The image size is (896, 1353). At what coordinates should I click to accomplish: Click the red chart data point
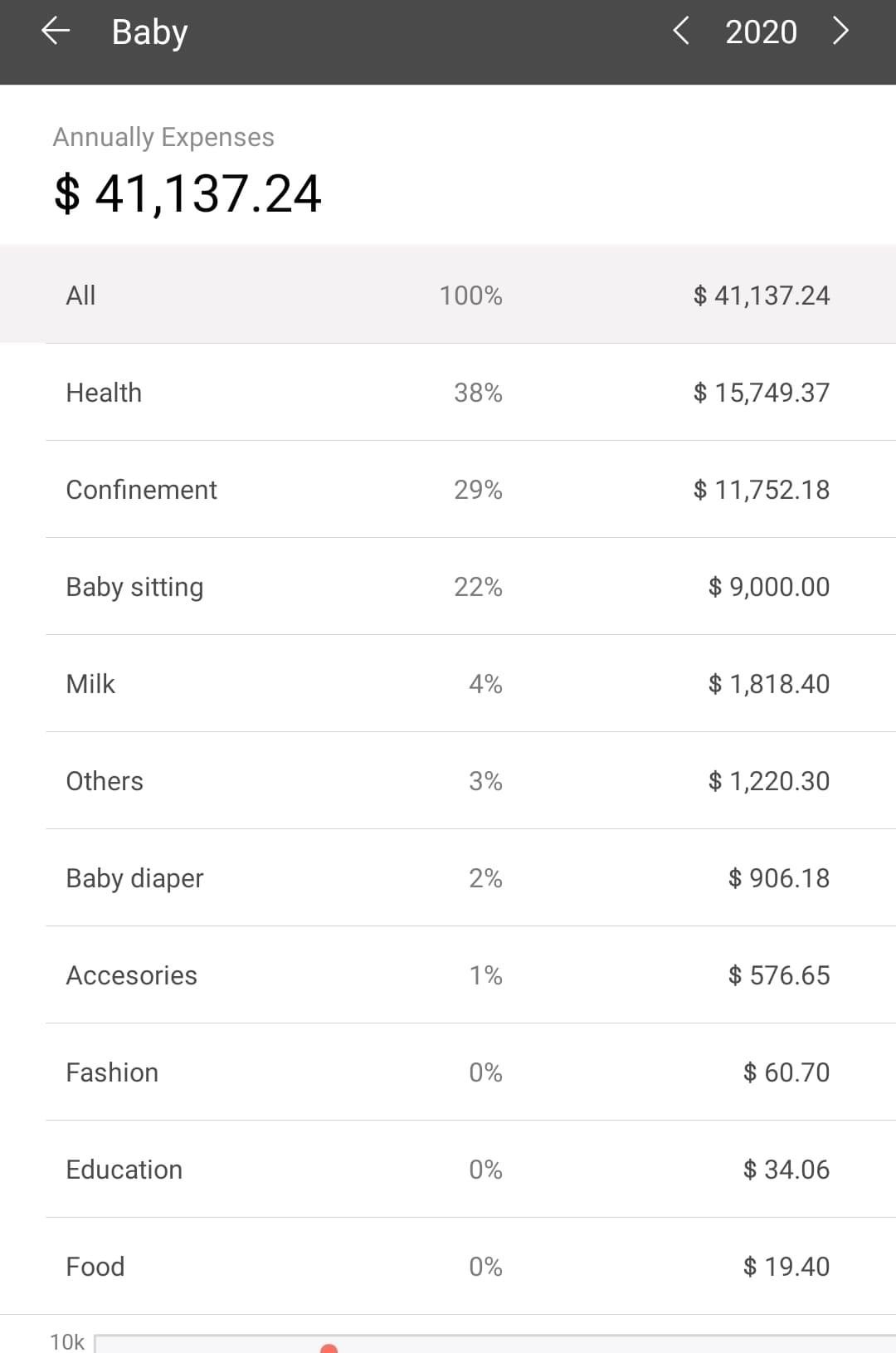329,1348
